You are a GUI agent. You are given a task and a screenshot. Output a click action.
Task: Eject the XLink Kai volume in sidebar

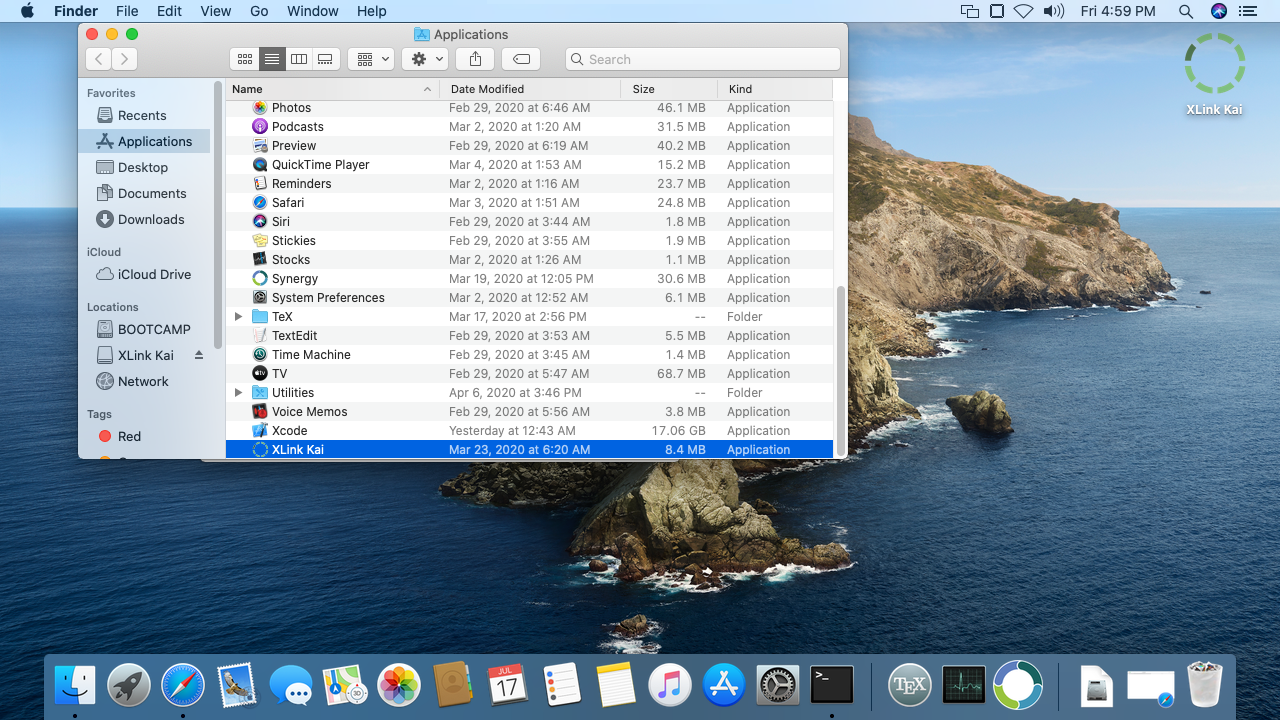coord(198,355)
